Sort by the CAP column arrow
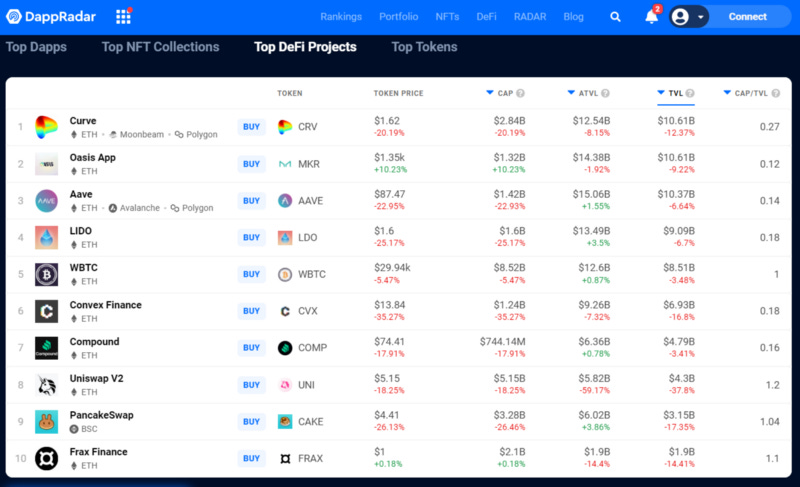Viewport: 800px width, 487px height. click(x=490, y=93)
